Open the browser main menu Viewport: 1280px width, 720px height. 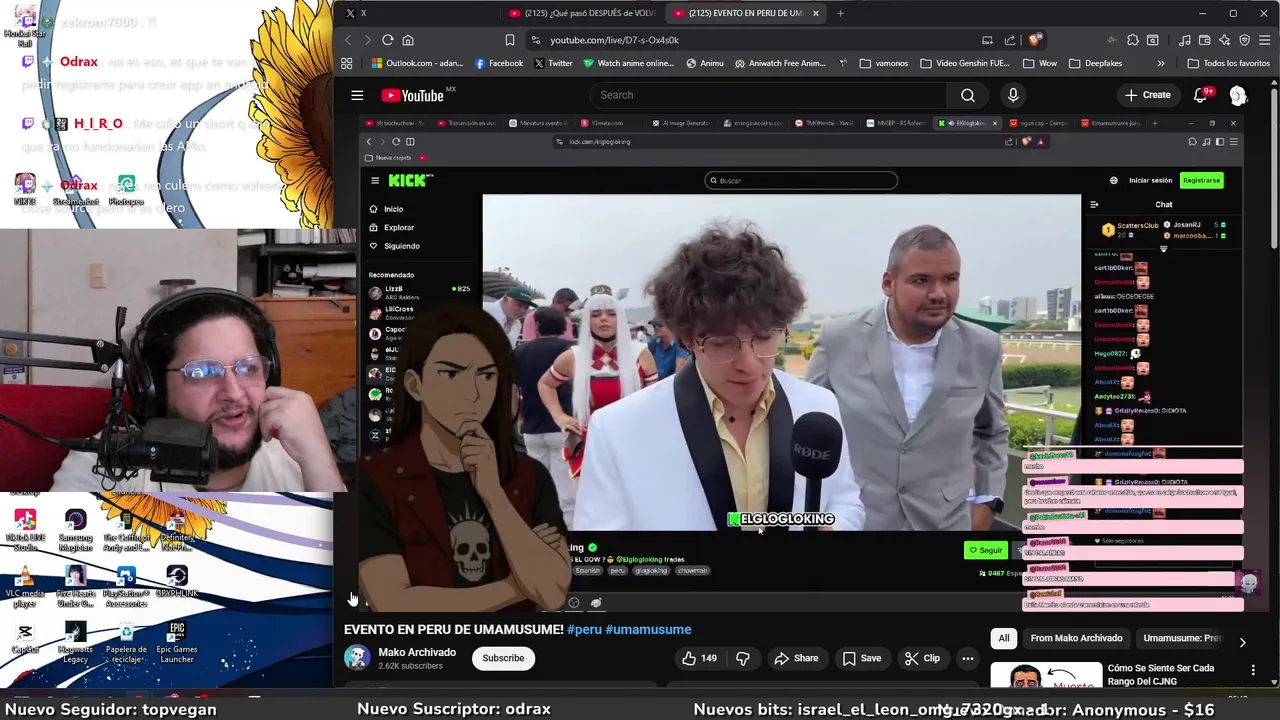point(1264,40)
